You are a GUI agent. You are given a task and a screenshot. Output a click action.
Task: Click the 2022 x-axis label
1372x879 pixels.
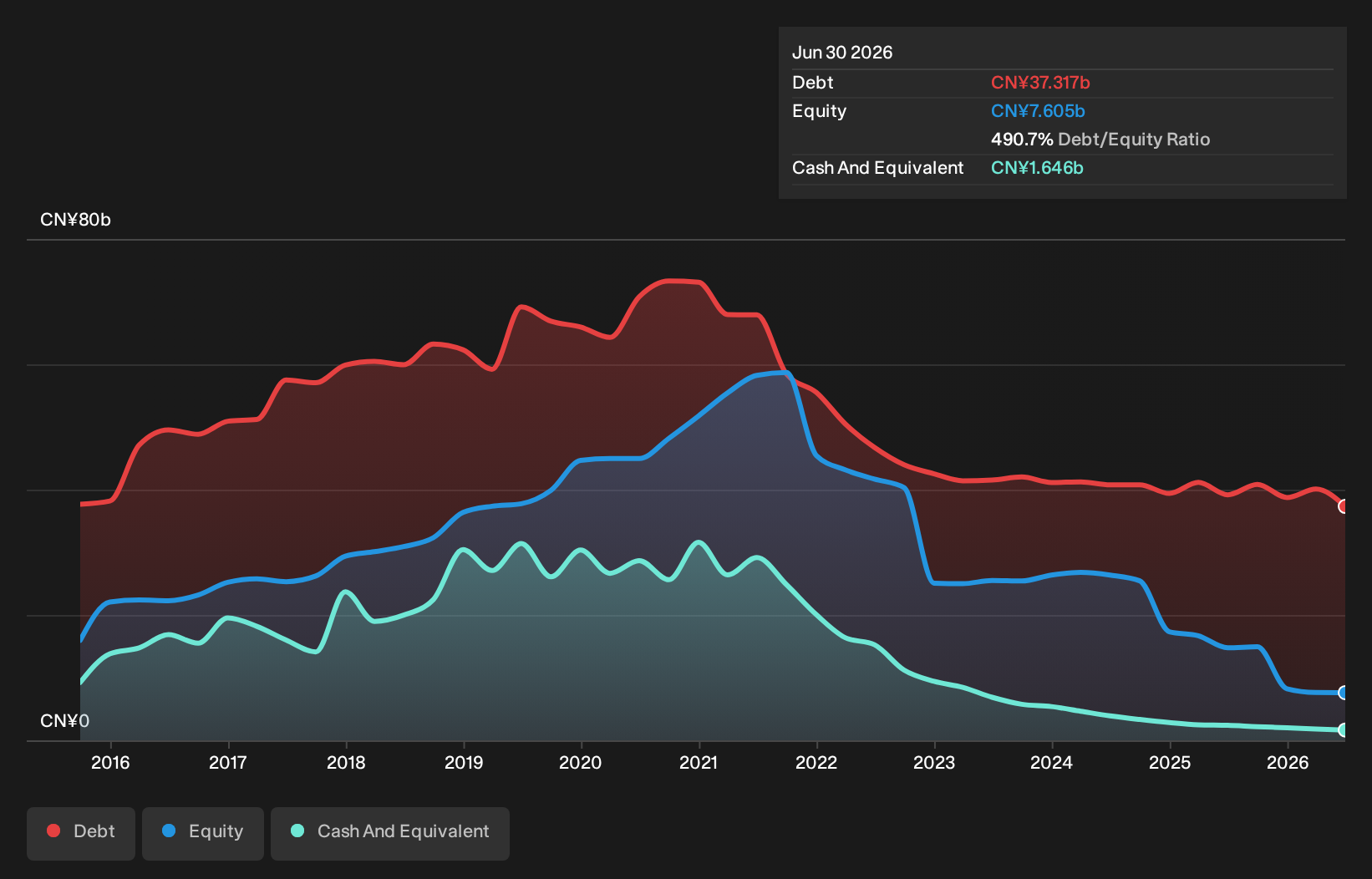coord(816,763)
